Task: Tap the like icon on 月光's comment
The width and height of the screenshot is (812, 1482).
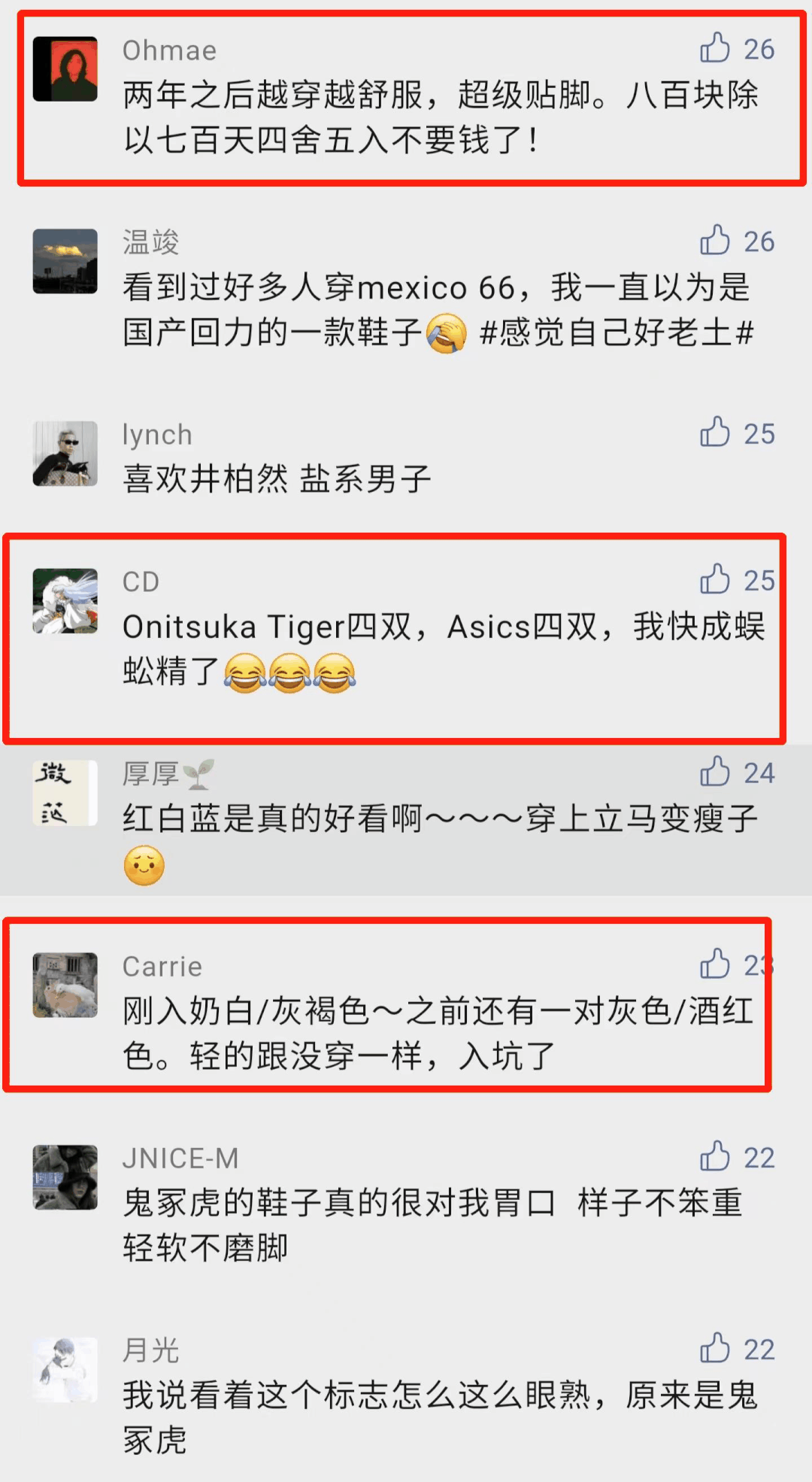Action: (x=715, y=1349)
